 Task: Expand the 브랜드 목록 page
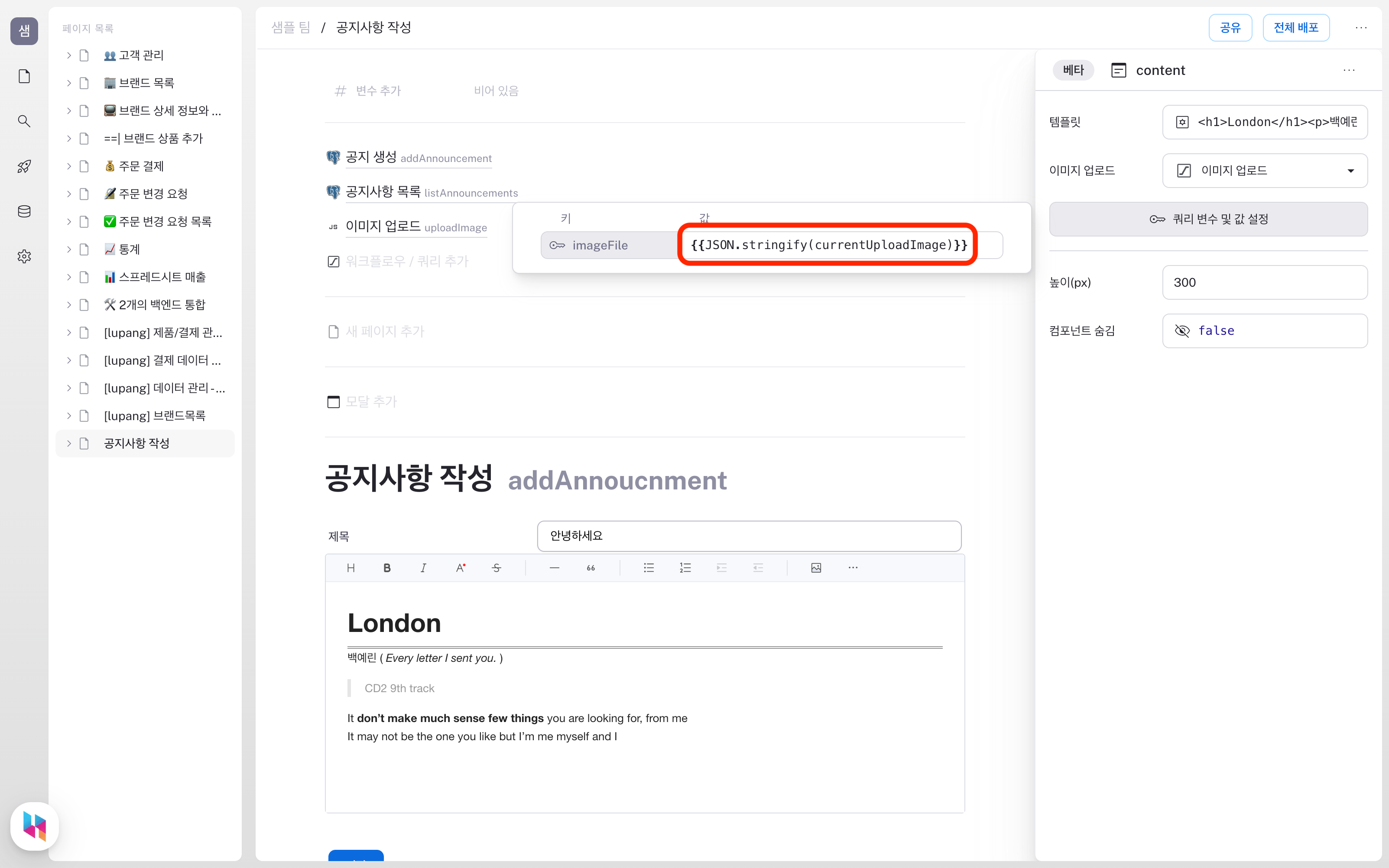(x=69, y=83)
